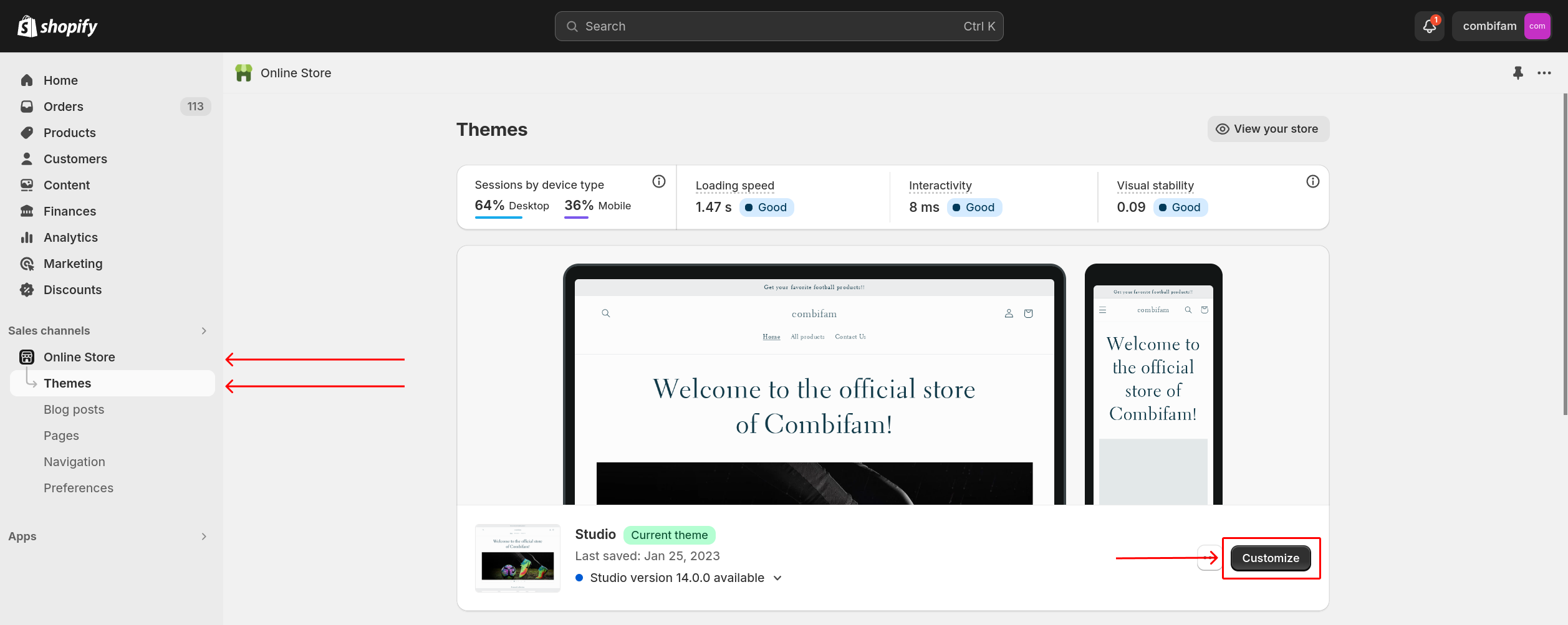Open the three-dot more actions menu
Screen dimensions: 1568x625
(1544, 73)
